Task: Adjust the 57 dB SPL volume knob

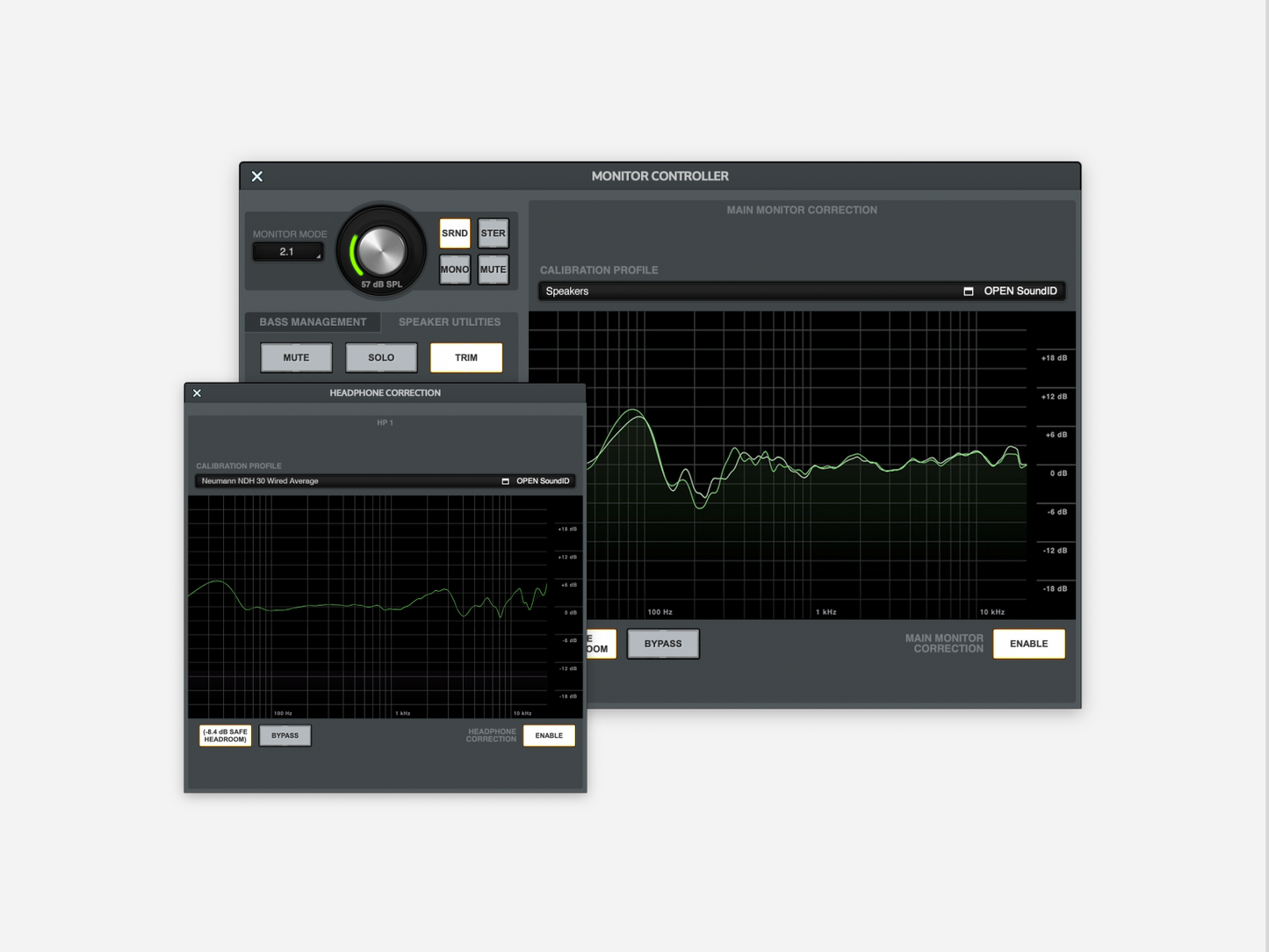Action: (381, 249)
